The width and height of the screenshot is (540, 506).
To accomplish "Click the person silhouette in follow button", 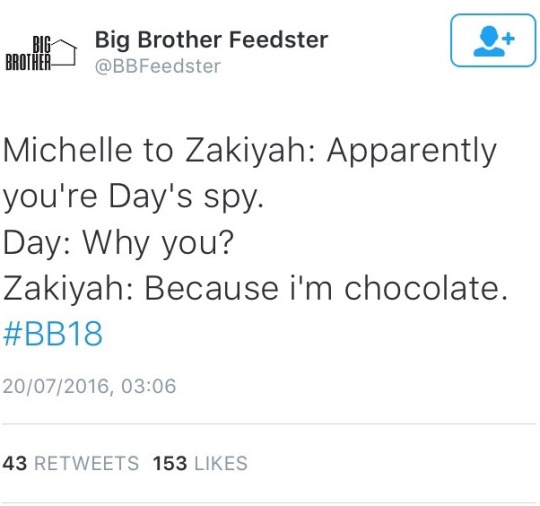I will click(x=489, y=41).
